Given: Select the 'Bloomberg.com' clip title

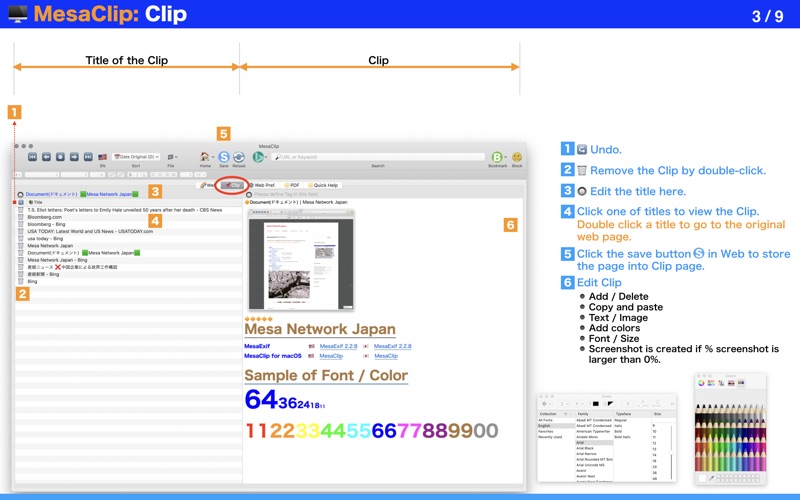Looking at the screenshot, I should point(44,217).
